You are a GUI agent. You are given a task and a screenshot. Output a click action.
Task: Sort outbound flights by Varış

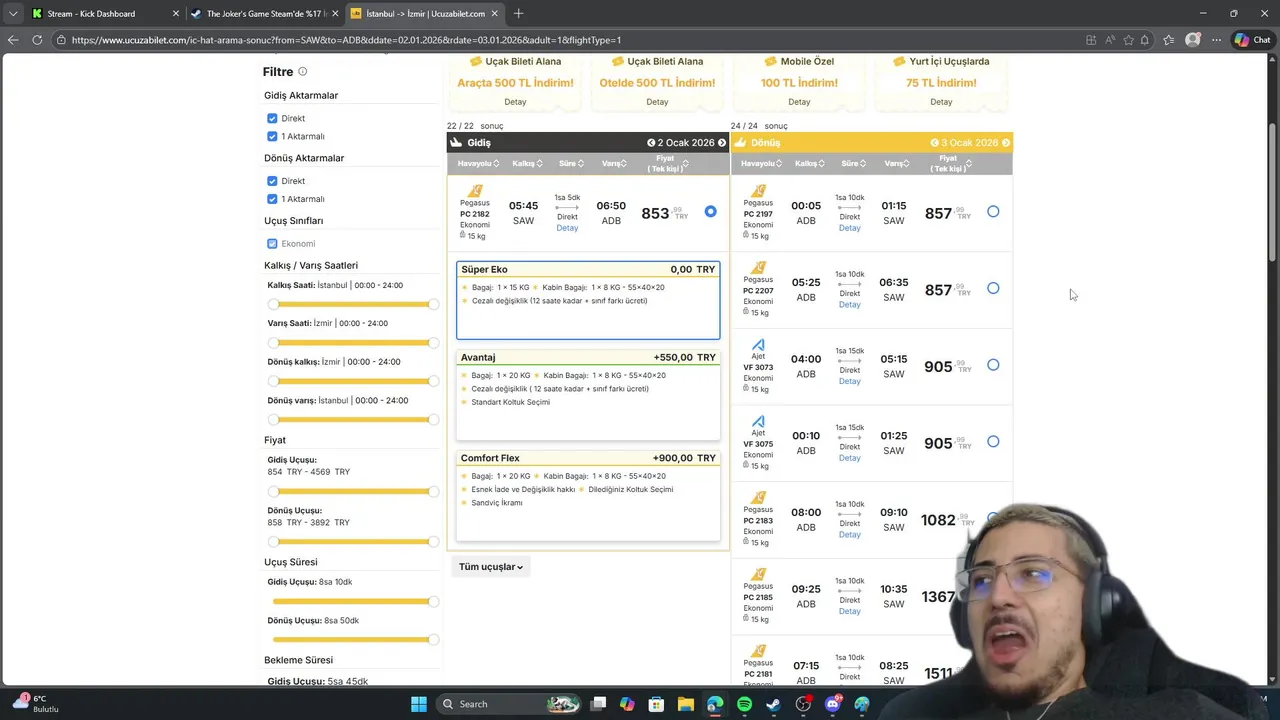(x=614, y=163)
